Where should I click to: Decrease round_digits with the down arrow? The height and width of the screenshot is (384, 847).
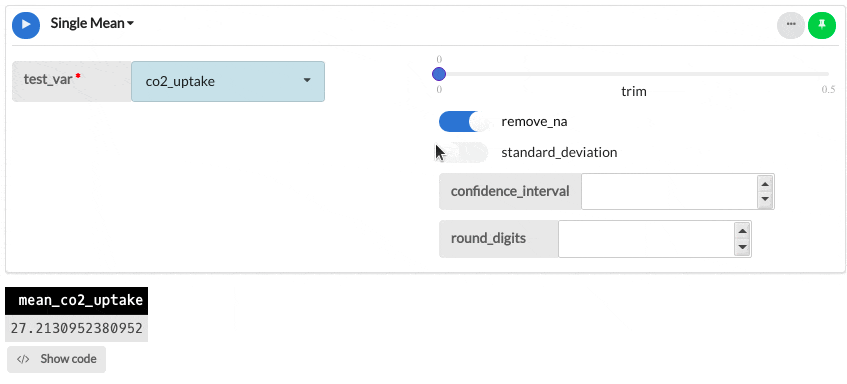(742, 247)
